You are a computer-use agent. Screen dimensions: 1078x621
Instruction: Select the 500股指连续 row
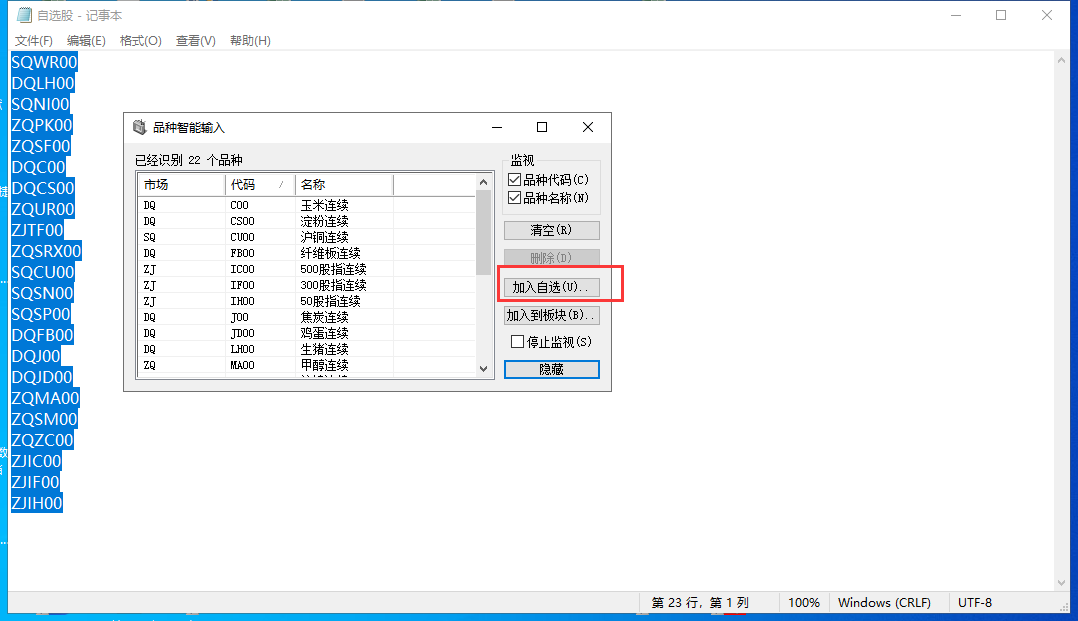[307, 269]
